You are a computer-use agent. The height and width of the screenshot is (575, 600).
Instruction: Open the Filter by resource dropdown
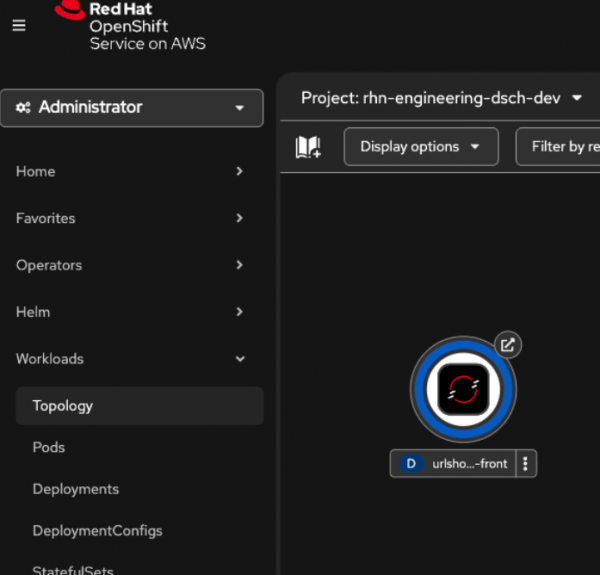pos(560,147)
